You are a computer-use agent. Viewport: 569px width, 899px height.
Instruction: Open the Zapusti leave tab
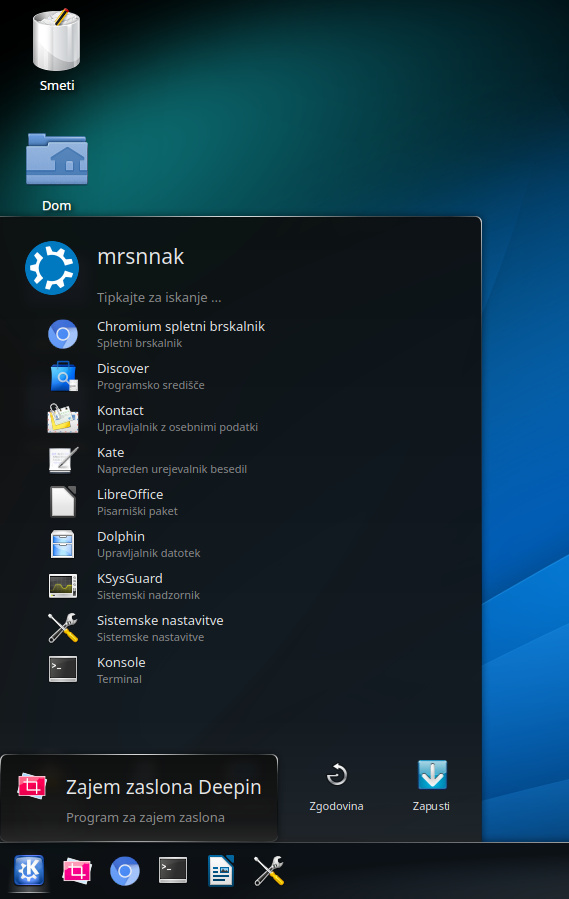pyautogui.click(x=431, y=786)
